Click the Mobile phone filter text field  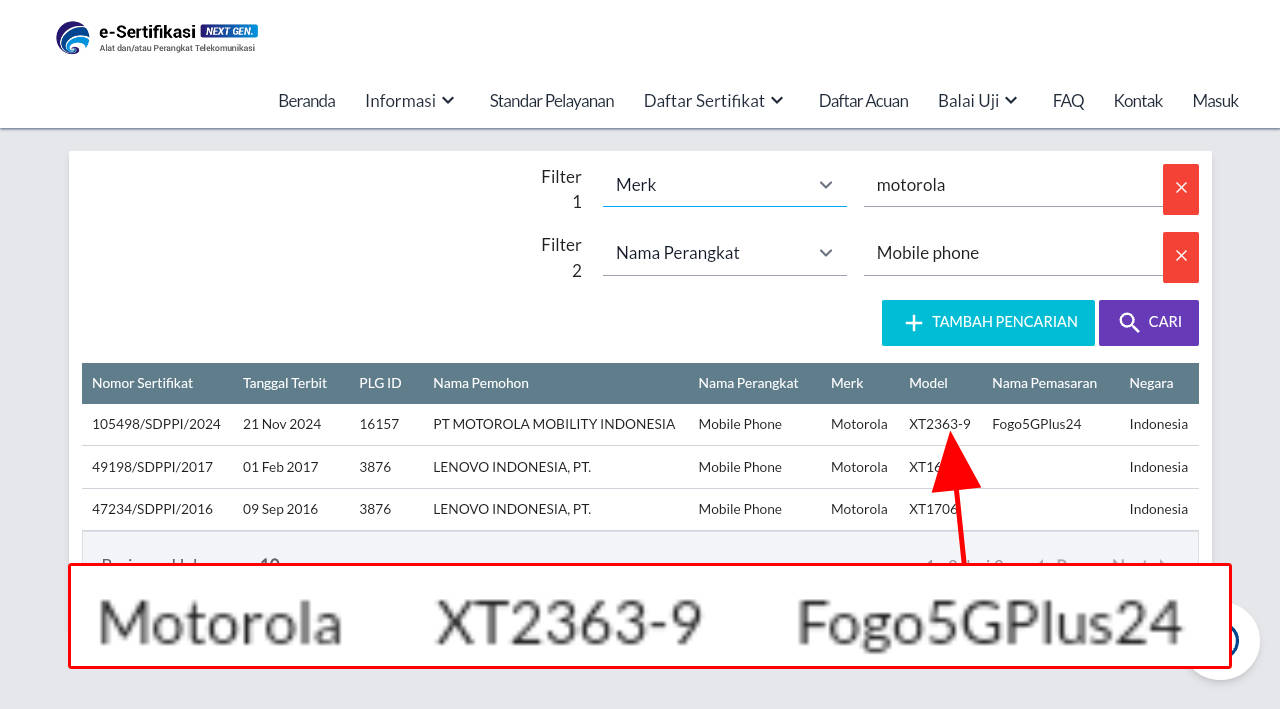click(1013, 253)
